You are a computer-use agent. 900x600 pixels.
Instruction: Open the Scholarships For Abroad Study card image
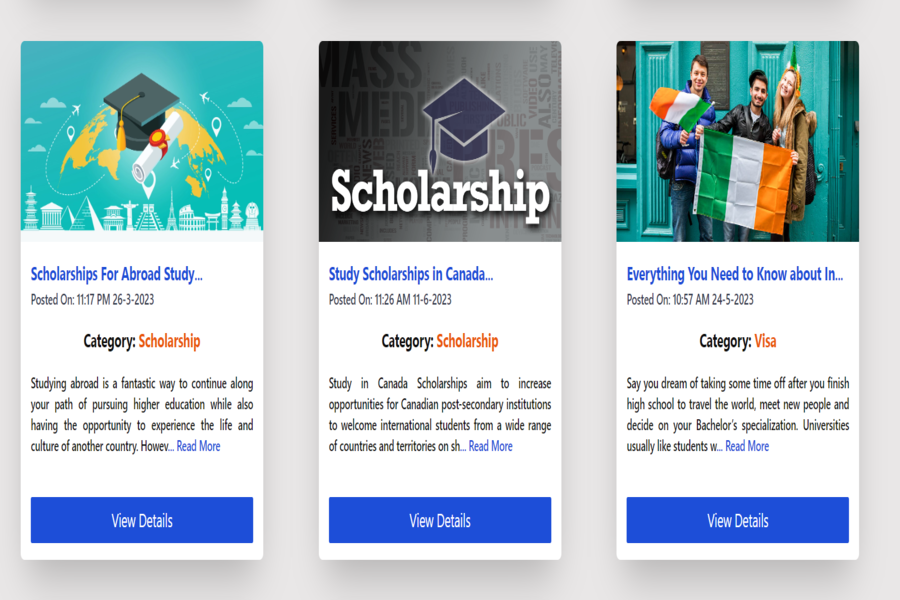point(142,141)
